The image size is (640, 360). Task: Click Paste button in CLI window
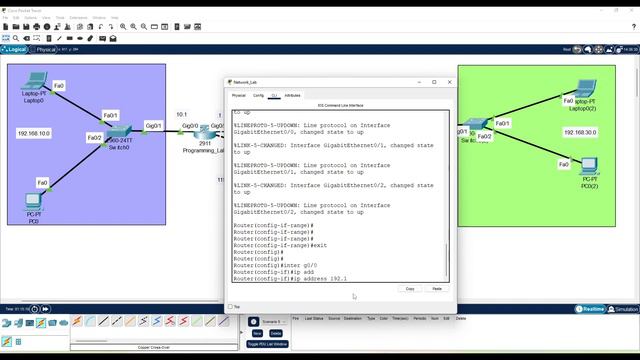point(437,289)
